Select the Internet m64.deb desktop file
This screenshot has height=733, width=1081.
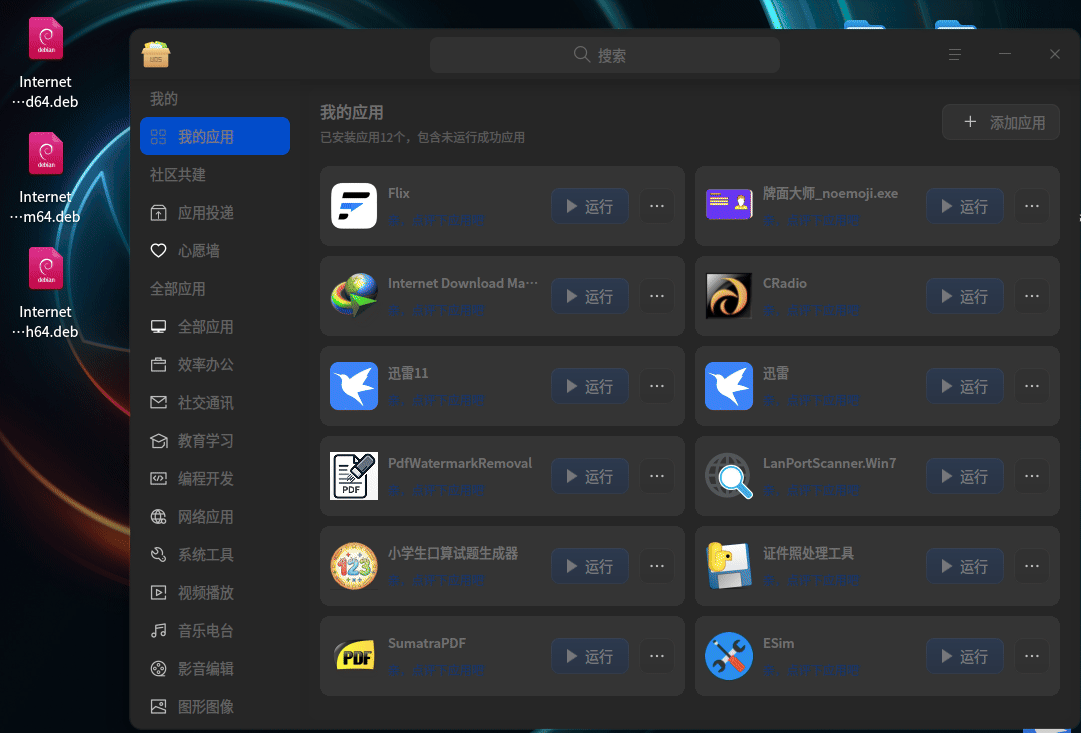click(46, 178)
